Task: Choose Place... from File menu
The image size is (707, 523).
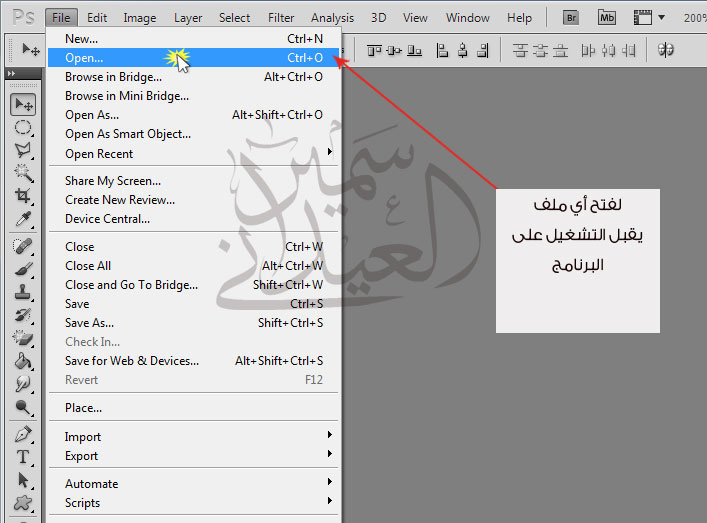Action: 193,408
